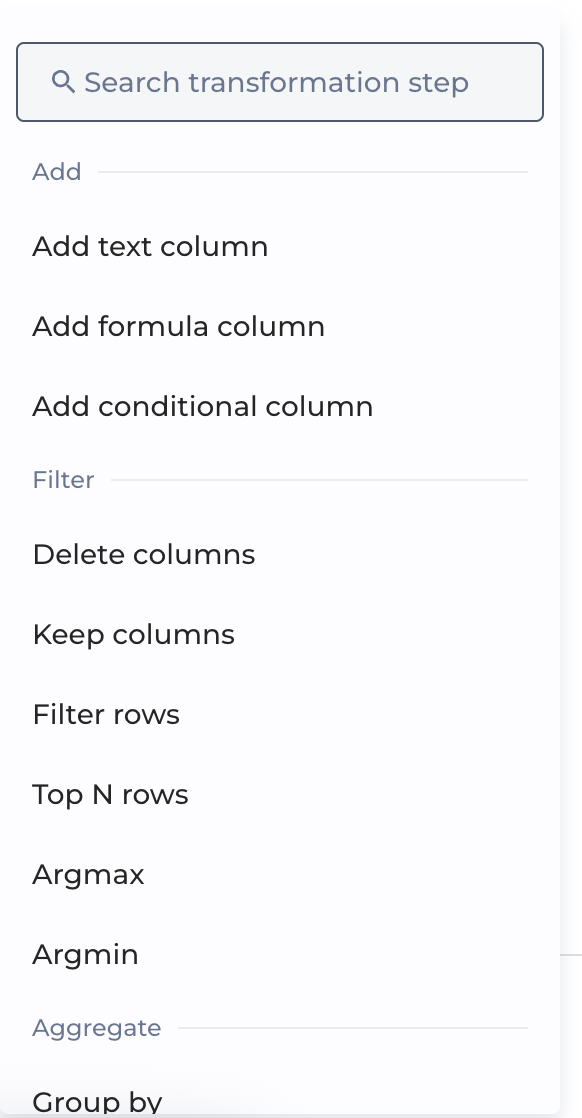The width and height of the screenshot is (582, 1118).
Task: Select the Argmin transformation step
Action: (x=85, y=954)
